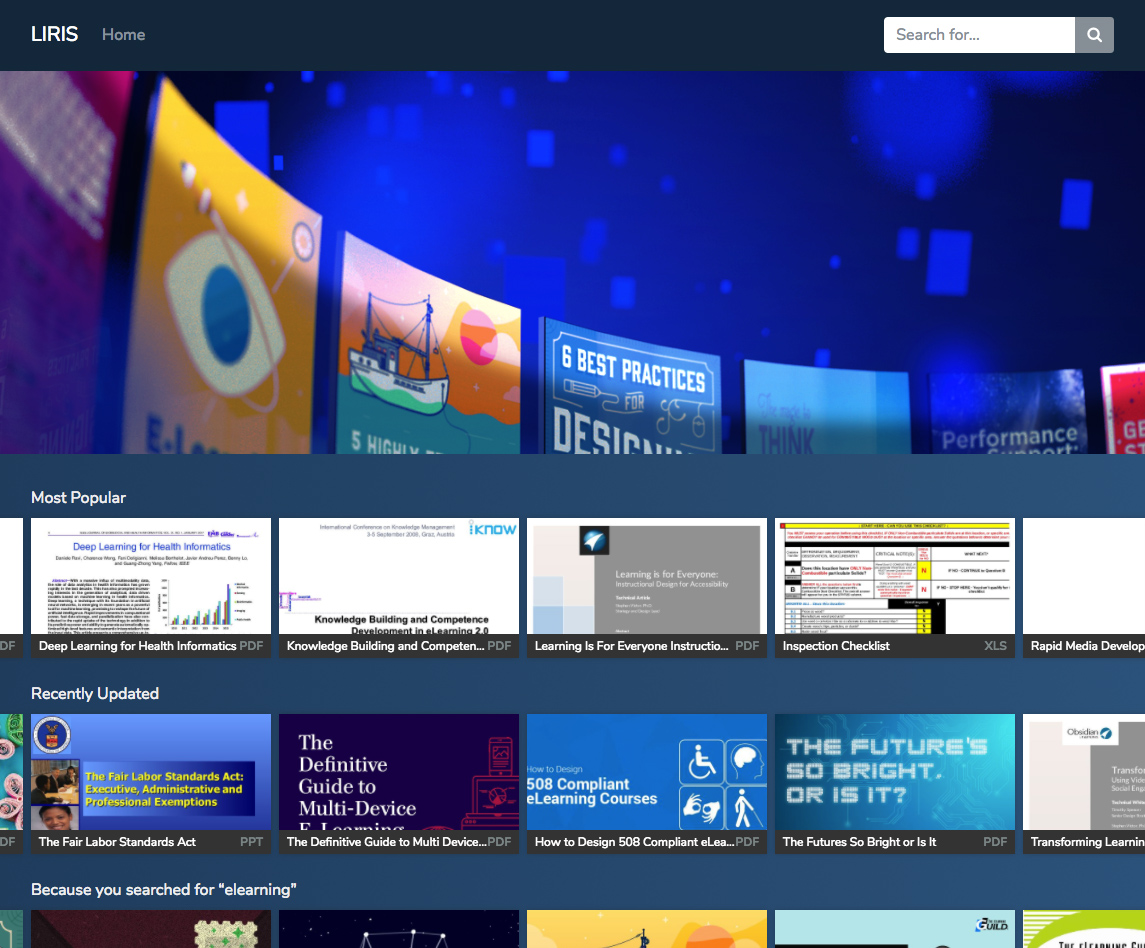This screenshot has width=1145, height=948.
Task: Open the Home navigation link
Action: [x=123, y=34]
